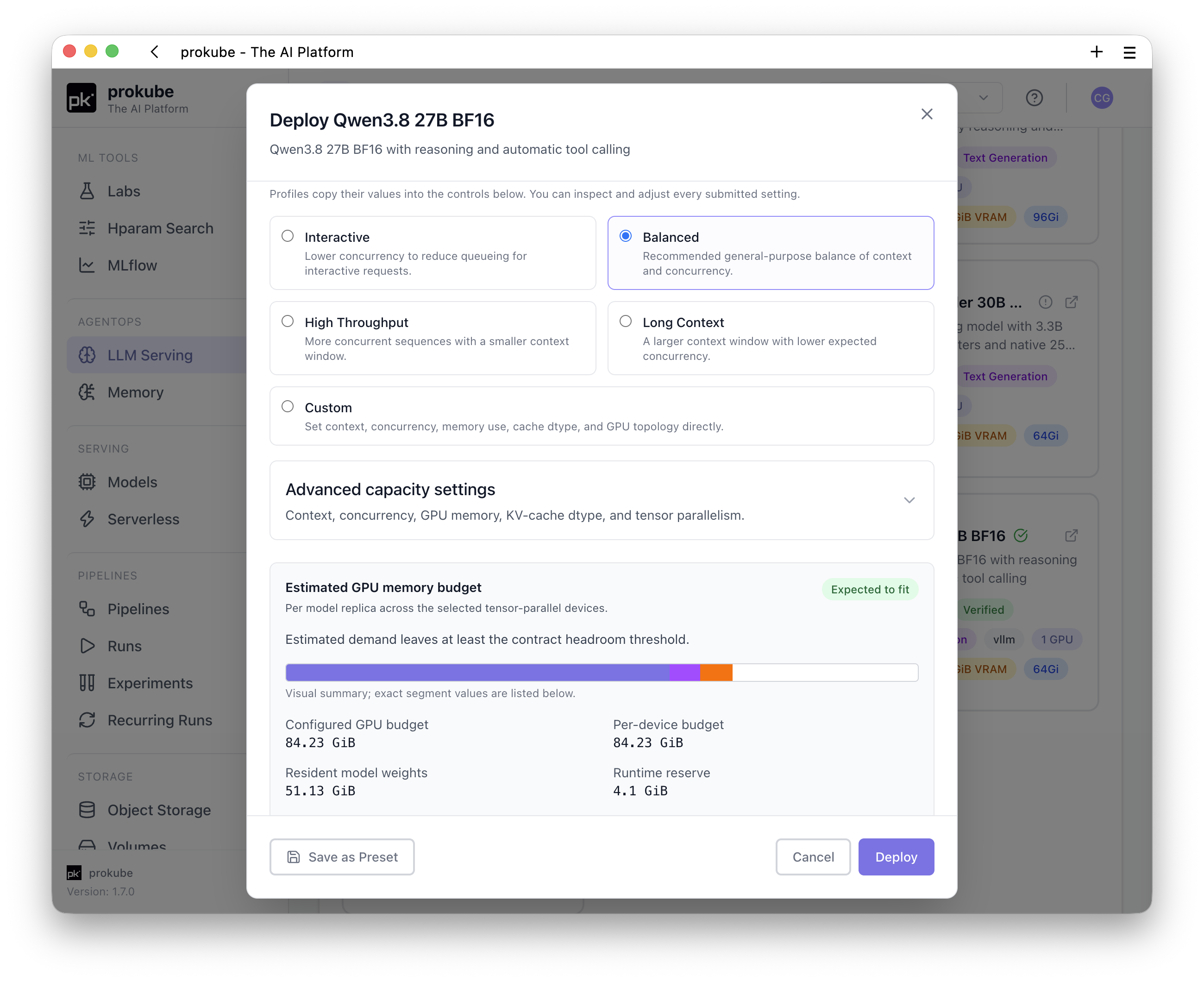Image resolution: width=1204 pixels, height=982 pixels.
Task: Open external link icon on 30B model card
Action: pyautogui.click(x=1071, y=302)
